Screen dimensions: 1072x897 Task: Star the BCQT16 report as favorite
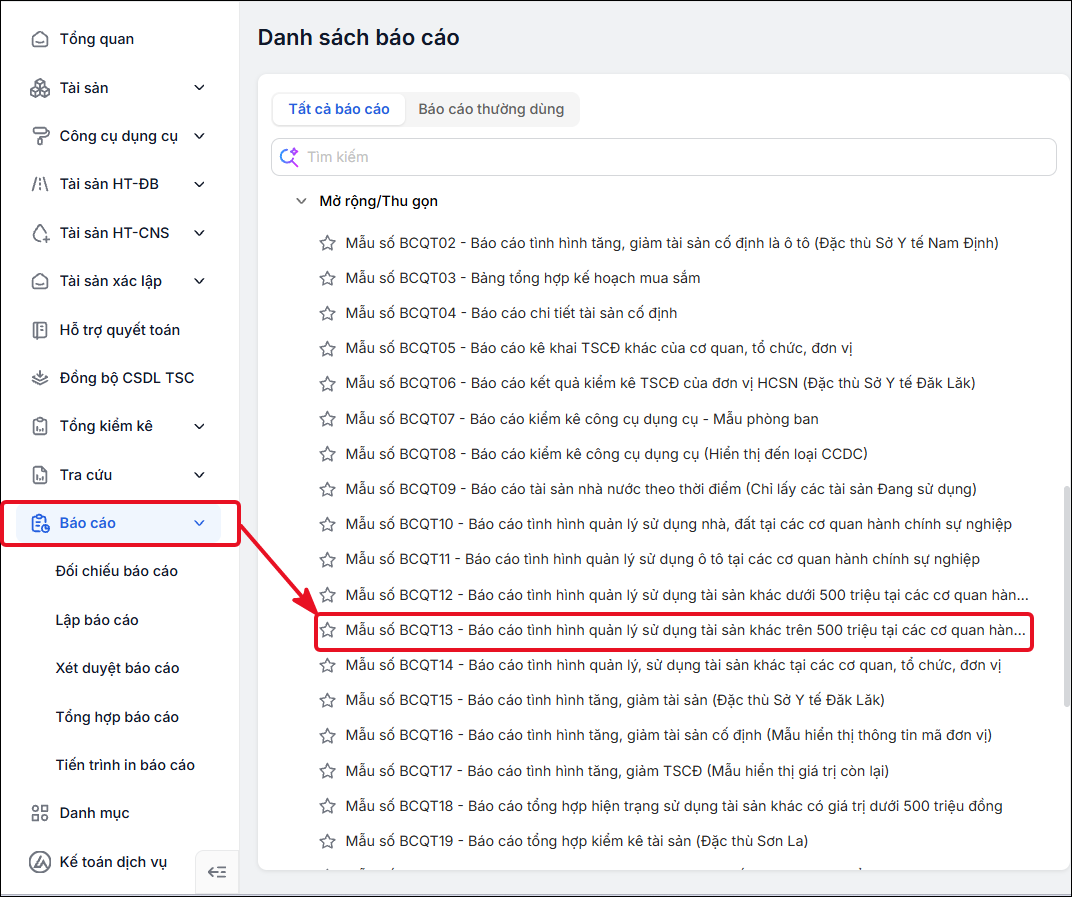click(x=327, y=736)
